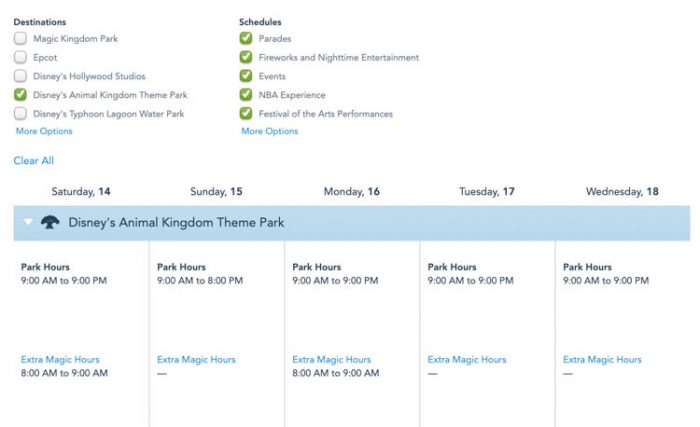
Task: Select the Saturday, 14 column header
Action: click(x=81, y=191)
